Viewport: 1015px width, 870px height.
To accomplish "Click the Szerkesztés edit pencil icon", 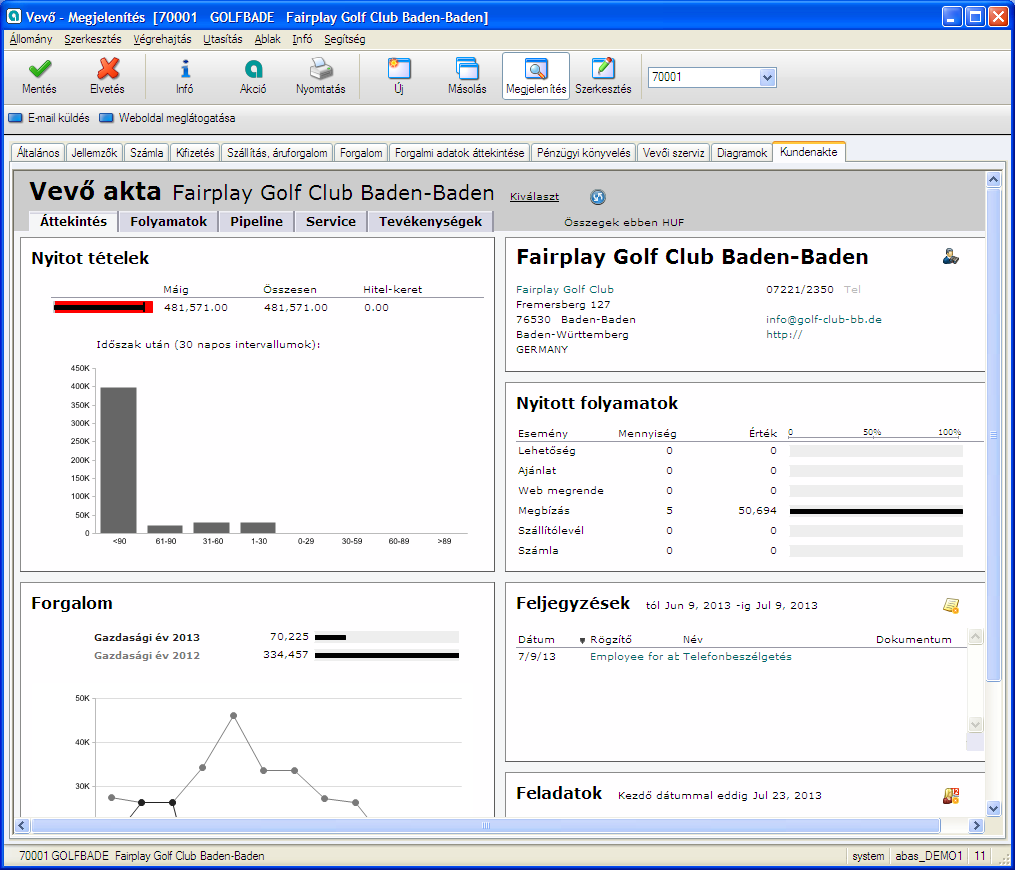I will (x=603, y=69).
